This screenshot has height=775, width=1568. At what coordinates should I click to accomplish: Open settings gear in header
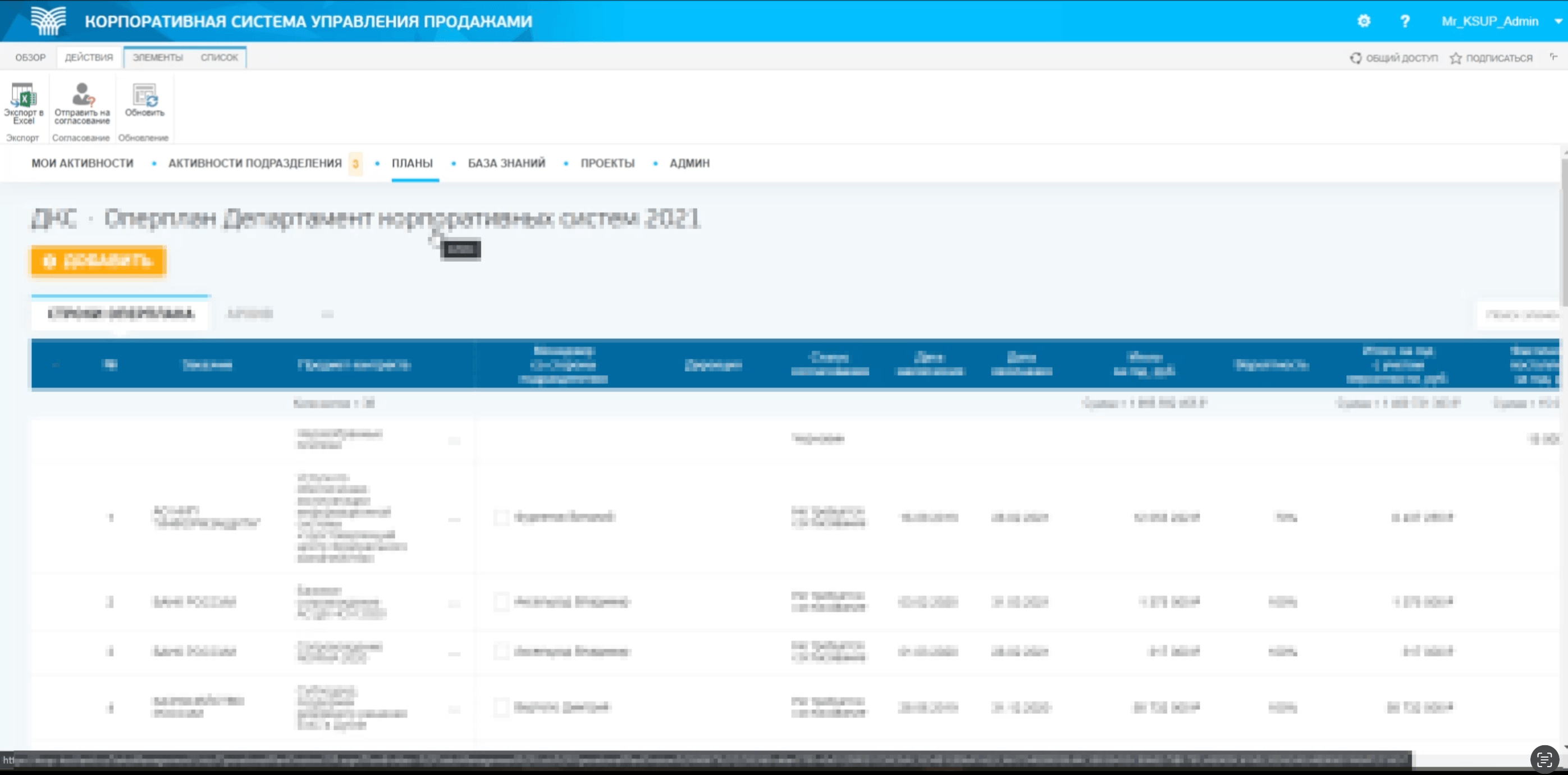point(1364,21)
